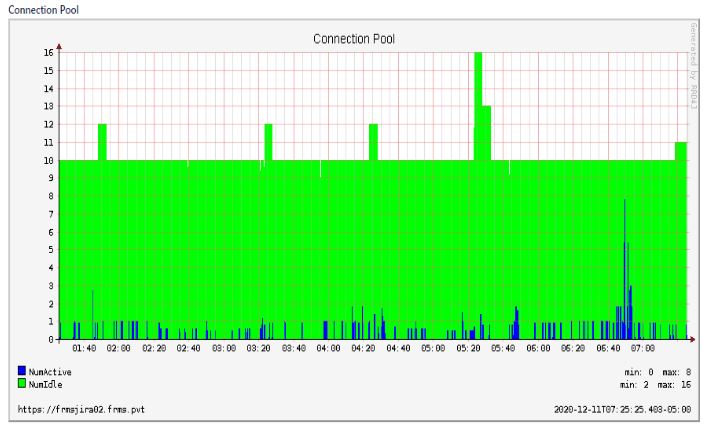Click the NumActive min 0 max 8 stats

click(658, 372)
